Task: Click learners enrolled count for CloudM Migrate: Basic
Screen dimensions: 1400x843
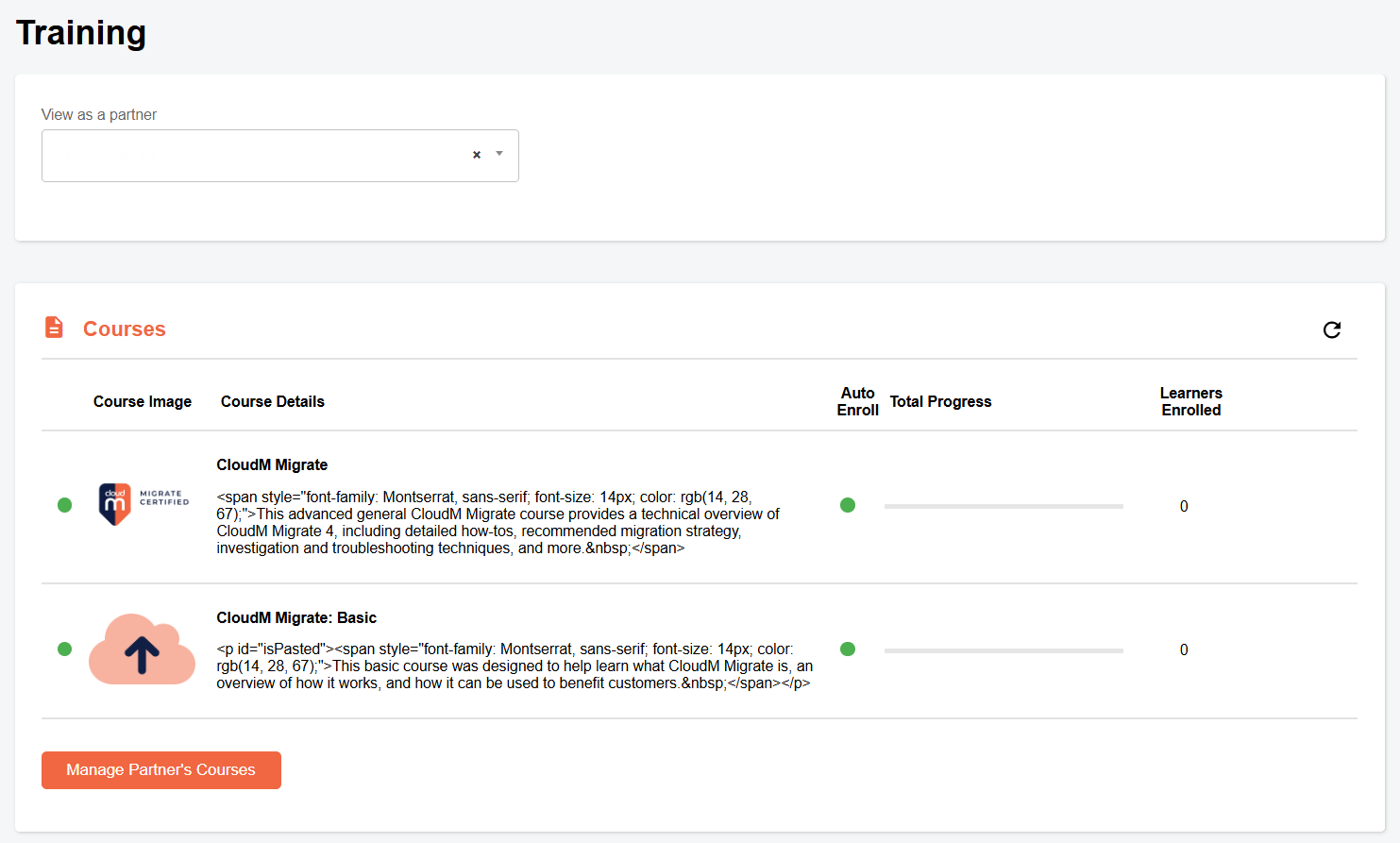Action: point(1184,649)
